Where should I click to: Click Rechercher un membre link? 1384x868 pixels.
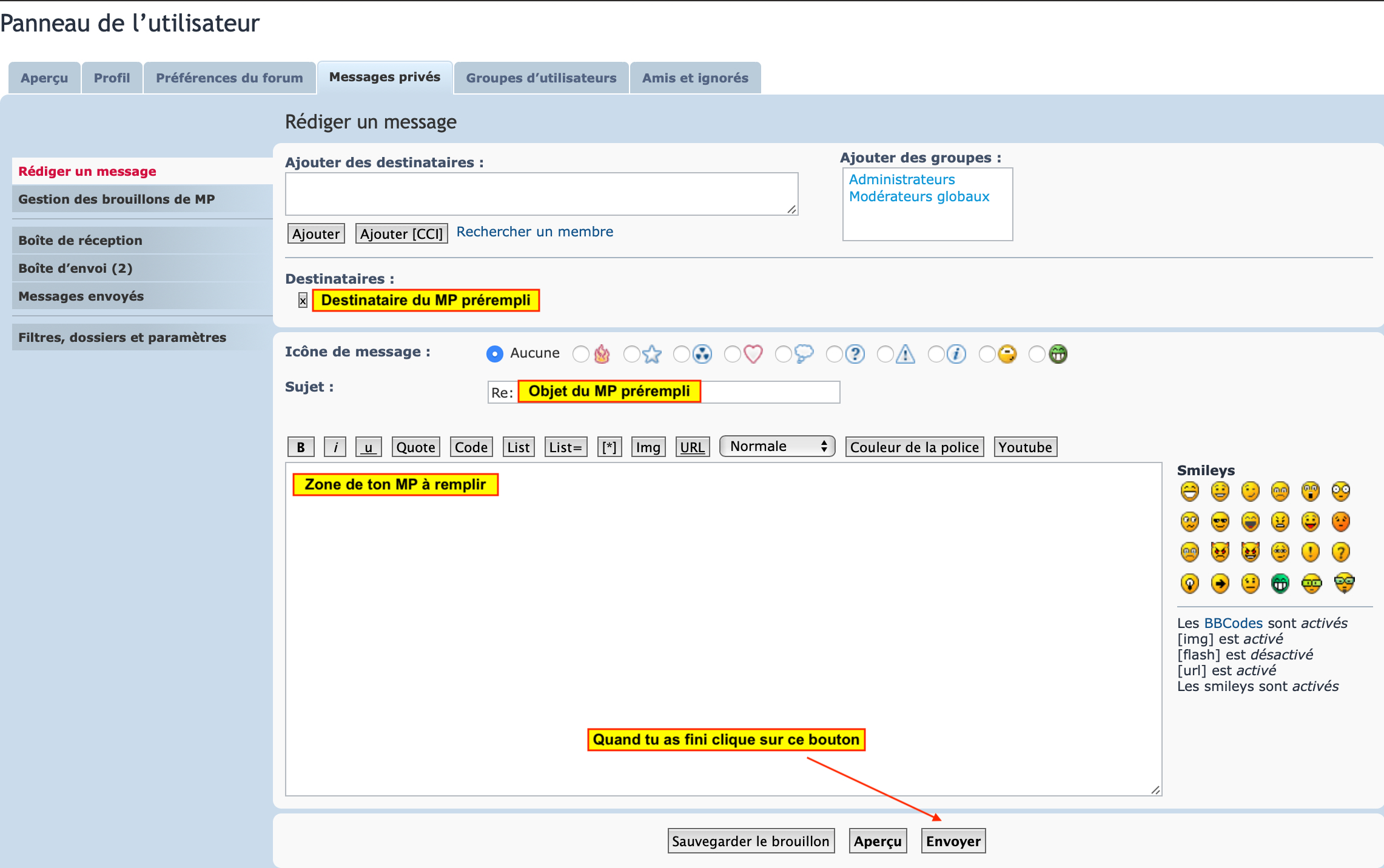coord(534,232)
